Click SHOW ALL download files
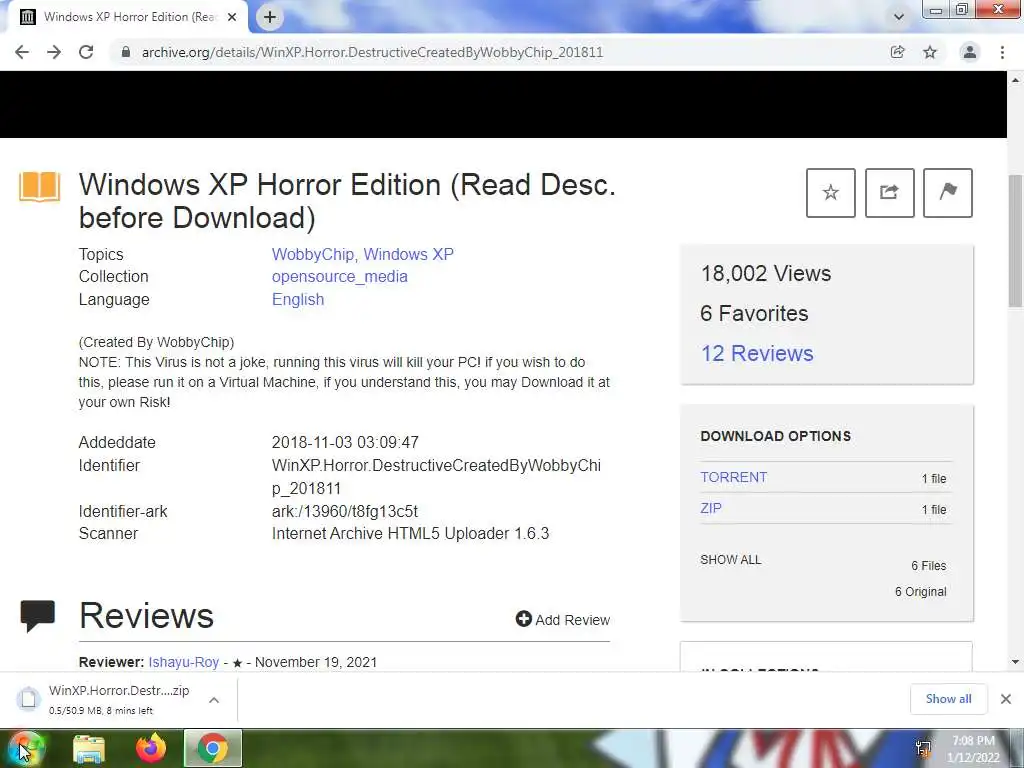The image size is (1024, 768). click(x=730, y=560)
